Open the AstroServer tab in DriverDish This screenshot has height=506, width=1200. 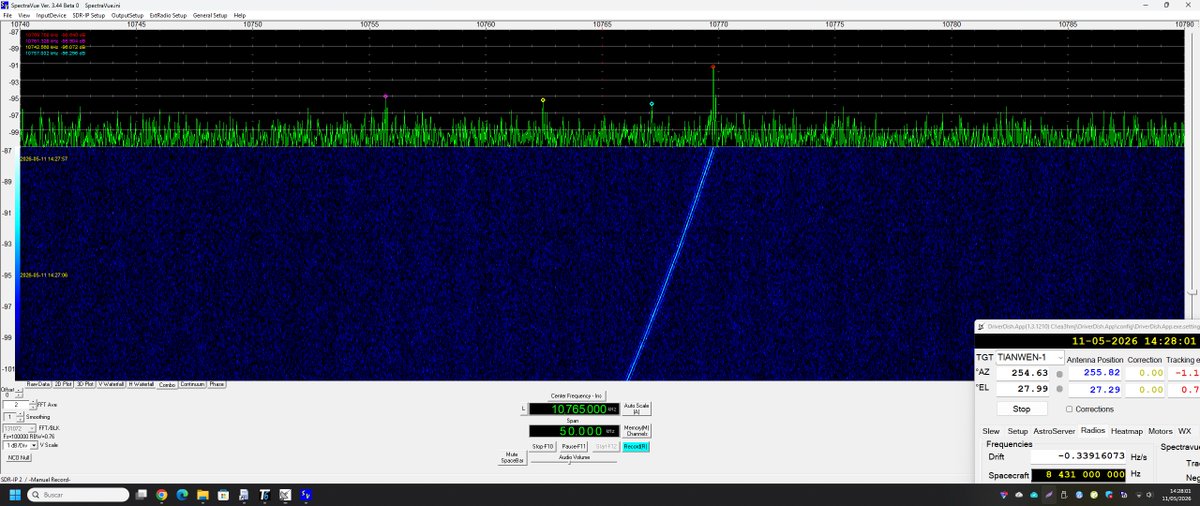pyautogui.click(x=1054, y=431)
